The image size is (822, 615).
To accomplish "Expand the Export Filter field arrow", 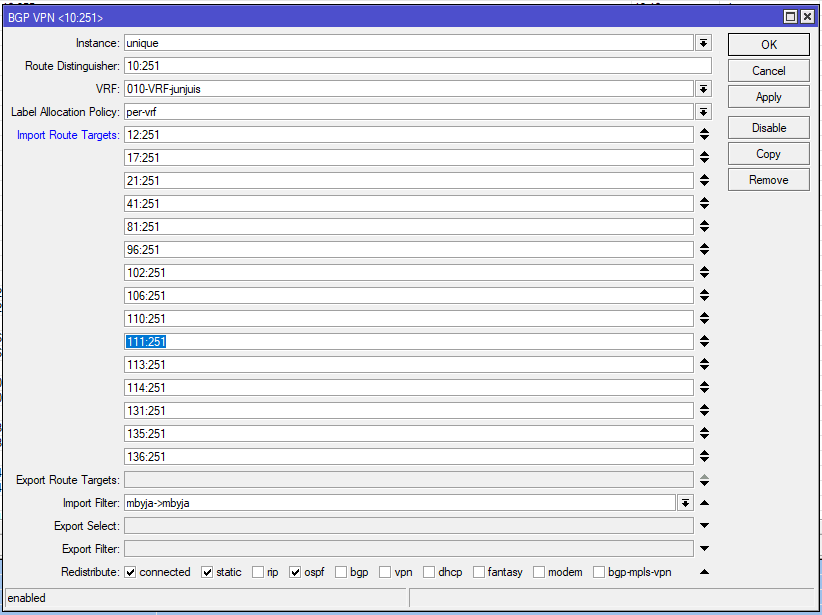I will pyautogui.click(x=704, y=549).
